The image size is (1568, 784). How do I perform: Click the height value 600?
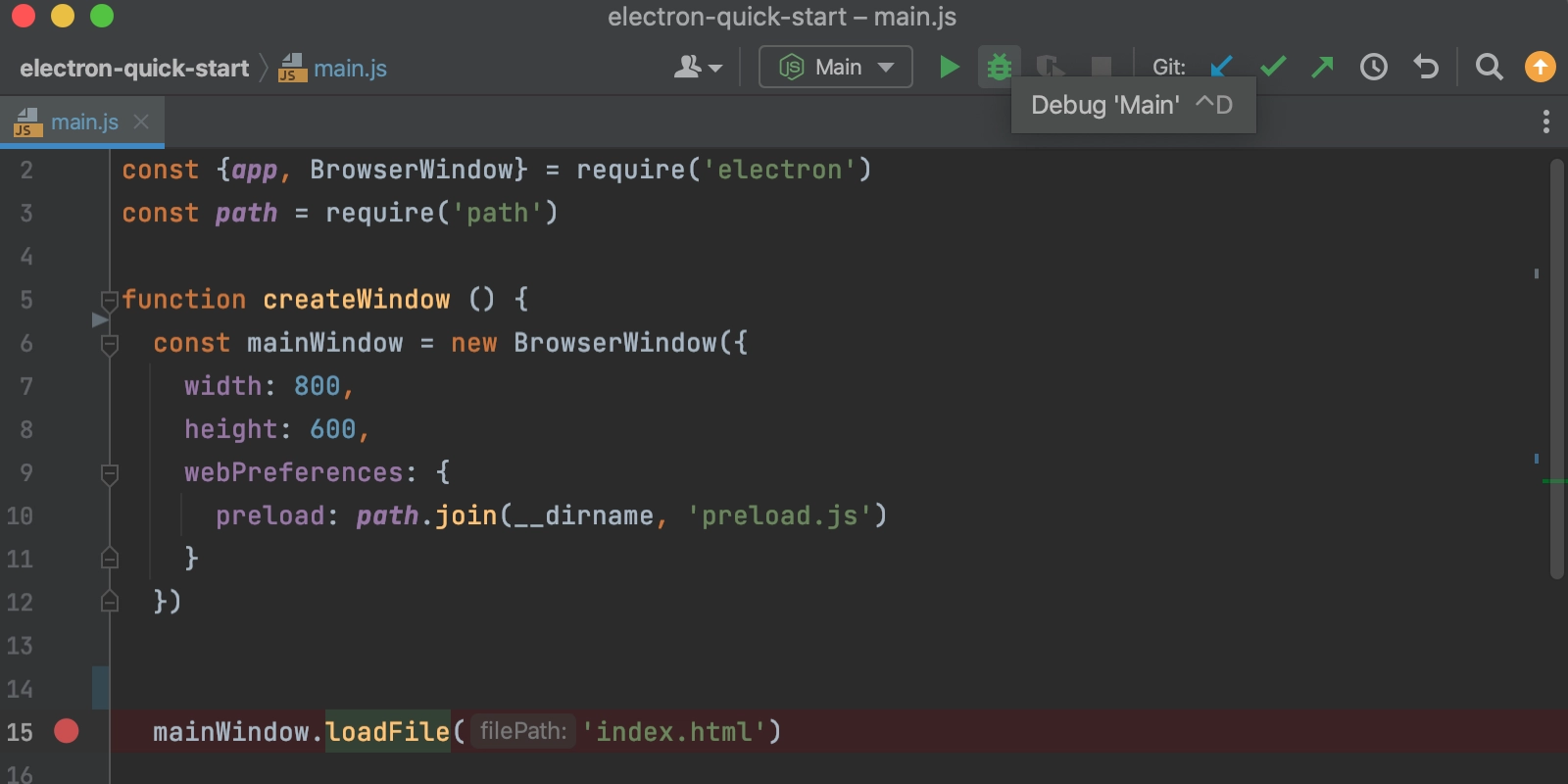coord(333,428)
